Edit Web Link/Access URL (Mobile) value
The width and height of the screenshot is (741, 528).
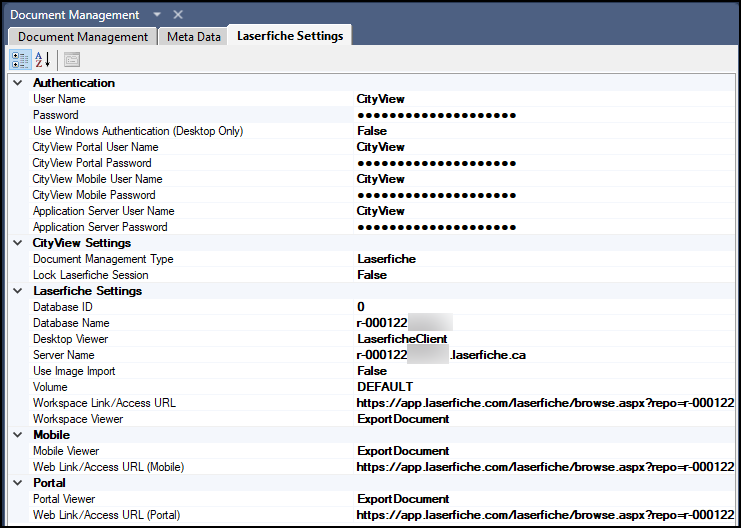point(543,467)
